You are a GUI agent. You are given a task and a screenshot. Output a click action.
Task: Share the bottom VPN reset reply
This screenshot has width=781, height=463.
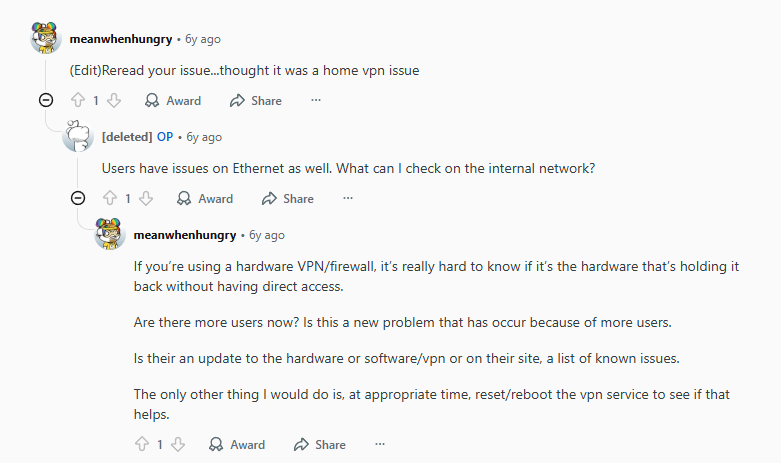pyautogui.click(x=320, y=445)
